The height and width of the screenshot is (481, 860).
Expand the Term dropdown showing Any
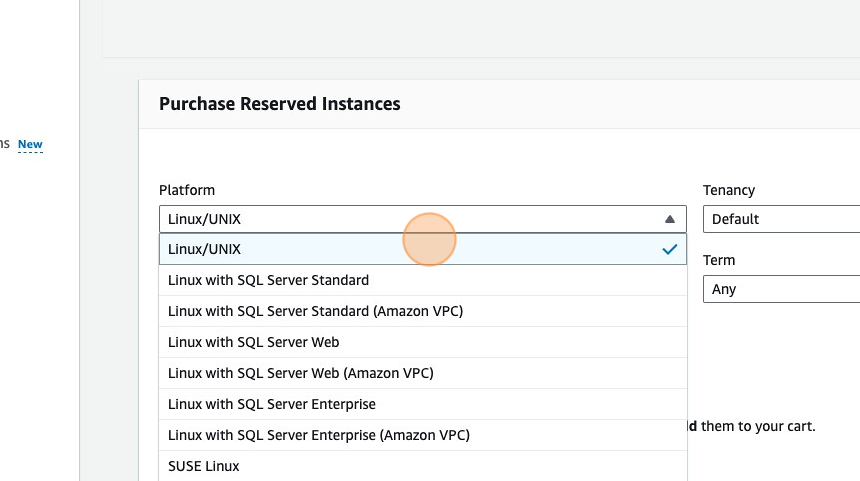[780, 289]
